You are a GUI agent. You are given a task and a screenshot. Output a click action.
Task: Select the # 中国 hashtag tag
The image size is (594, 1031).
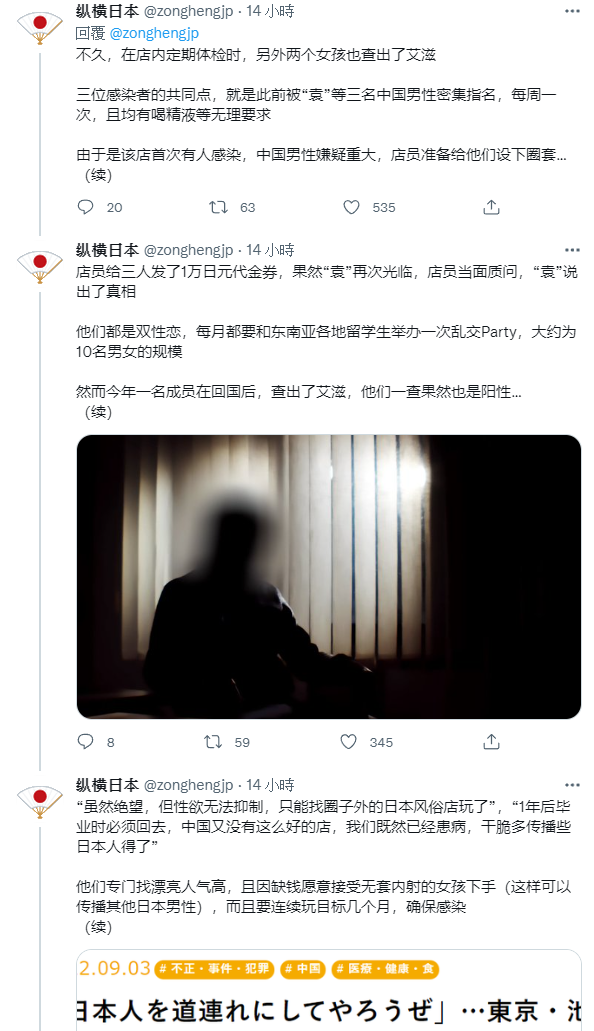[303, 969]
